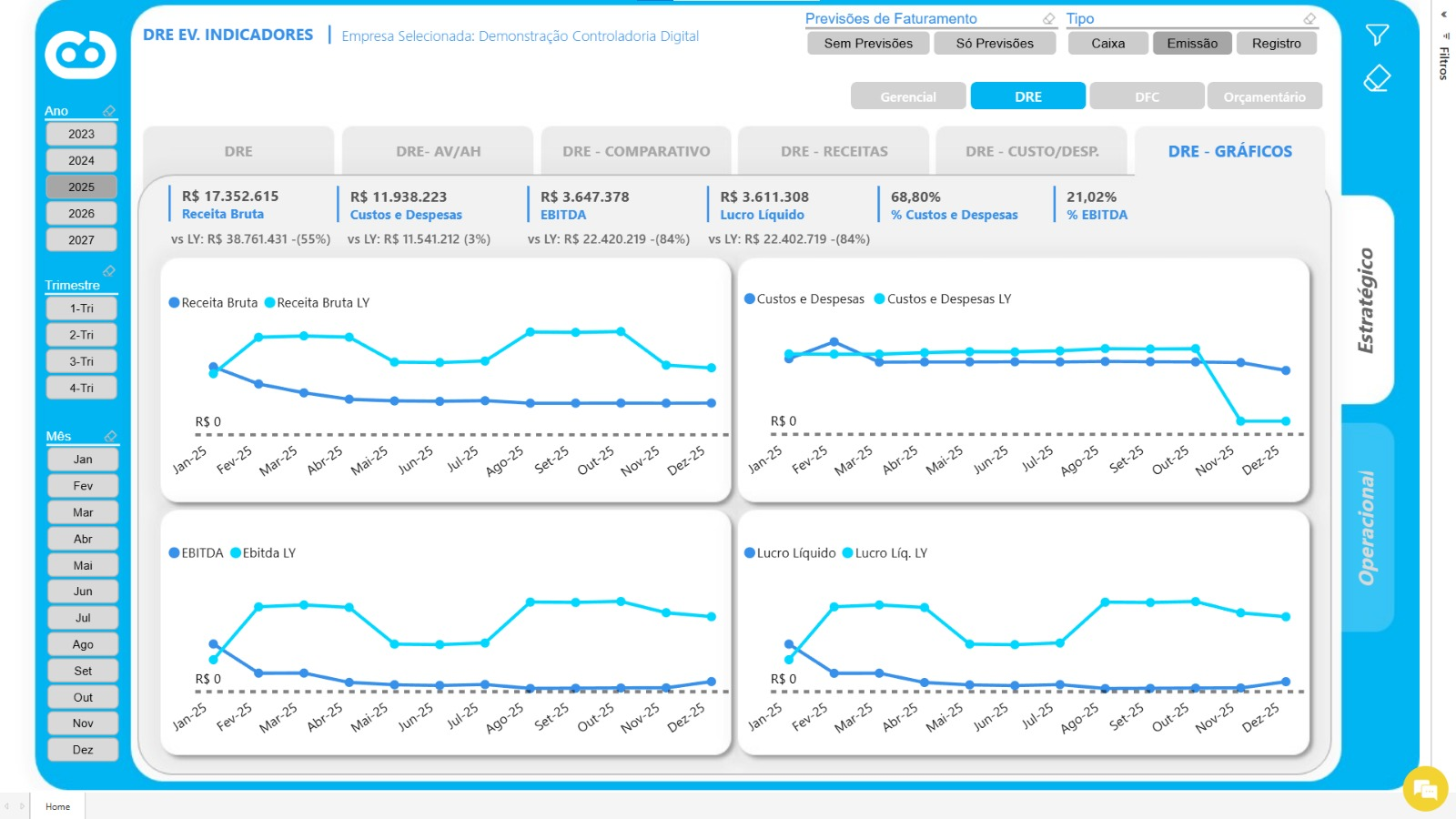Click Receita Bruta legend marker

pos(174,303)
